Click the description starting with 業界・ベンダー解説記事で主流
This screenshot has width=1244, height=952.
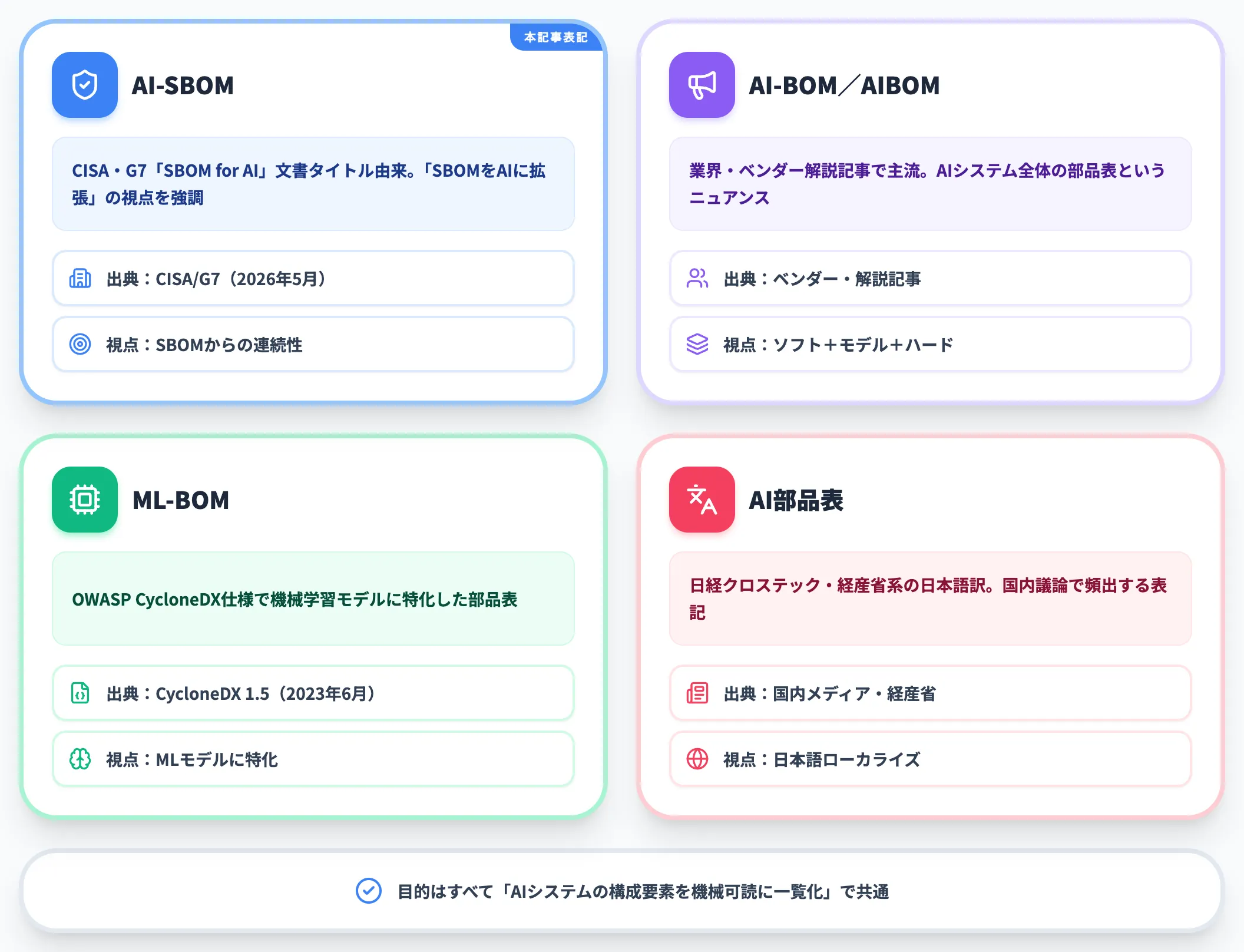pyautogui.click(x=927, y=184)
